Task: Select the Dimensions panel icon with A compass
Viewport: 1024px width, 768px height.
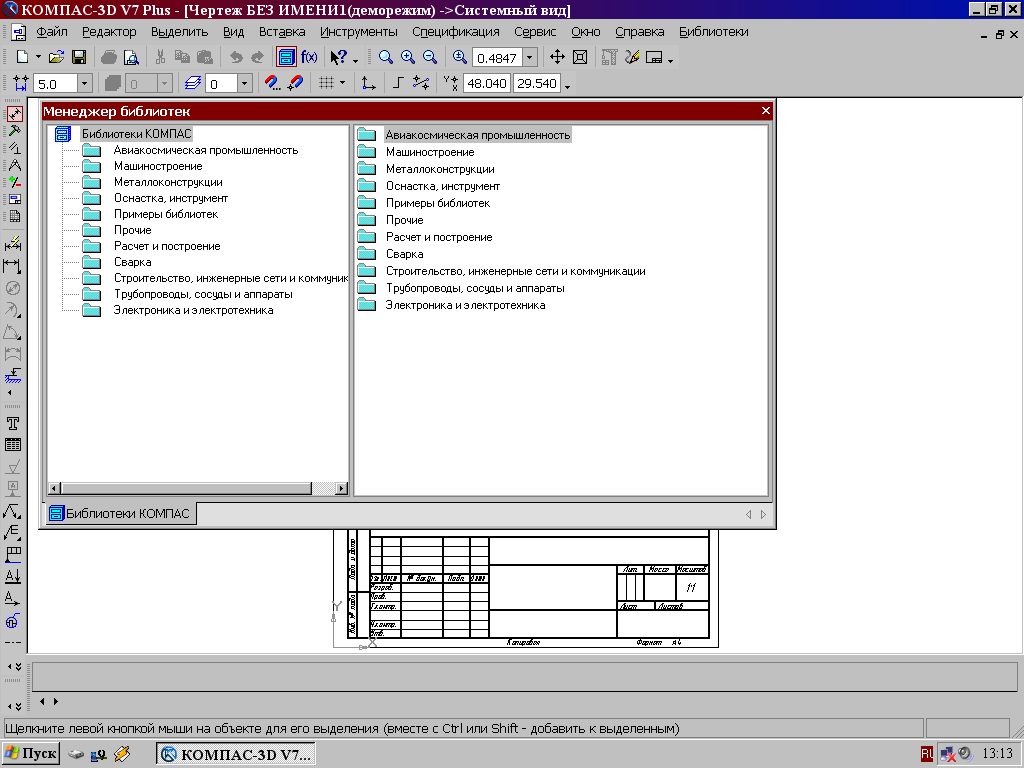Action: 14,165
